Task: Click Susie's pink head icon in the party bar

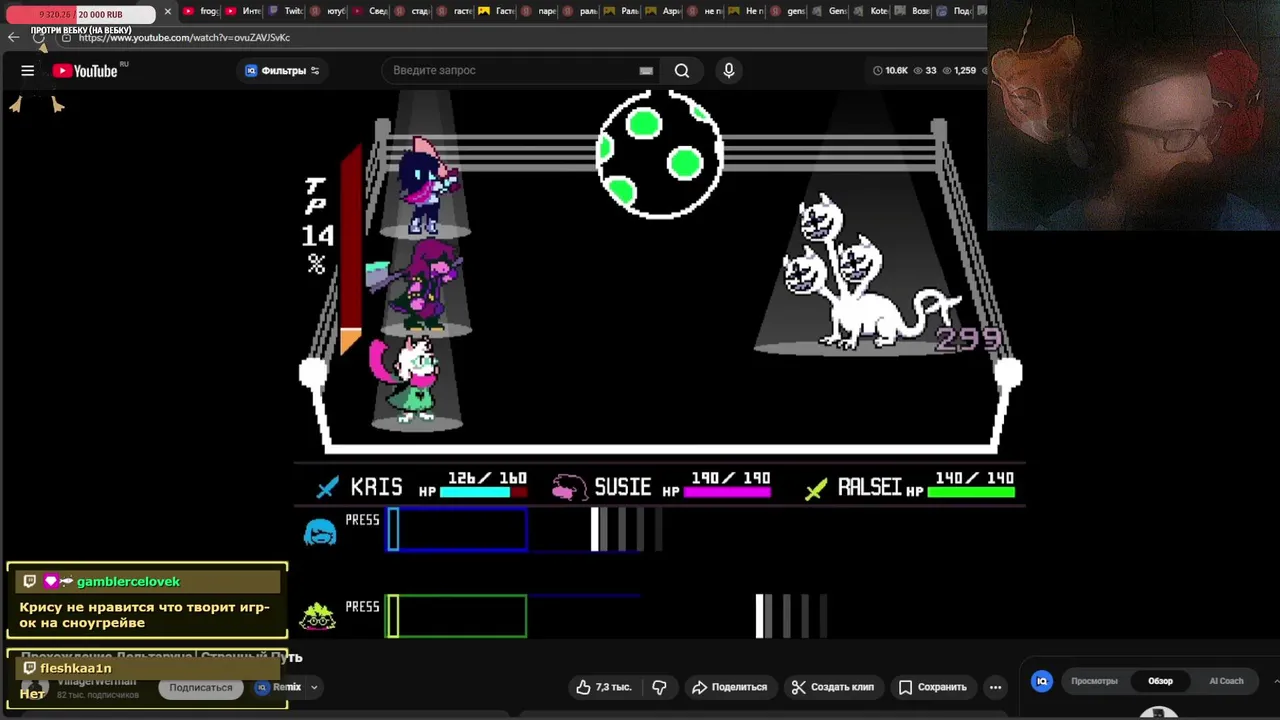Action: click(569, 488)
